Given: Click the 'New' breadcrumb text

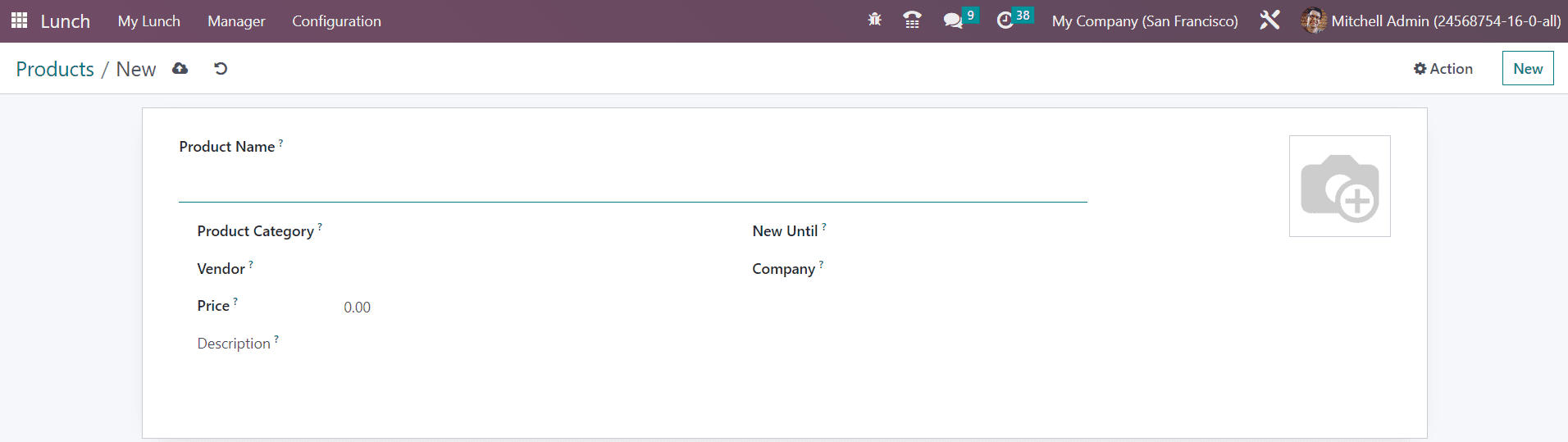Looking at the screenshot, I should [136, 69].
